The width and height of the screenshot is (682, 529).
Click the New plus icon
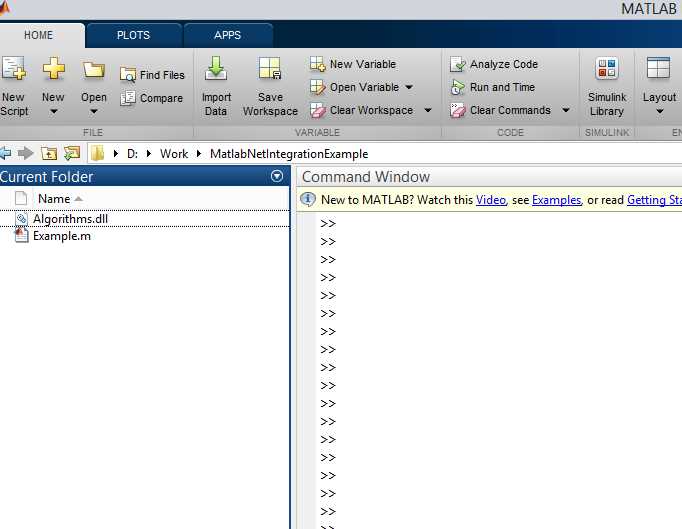[x=53, y=69]
